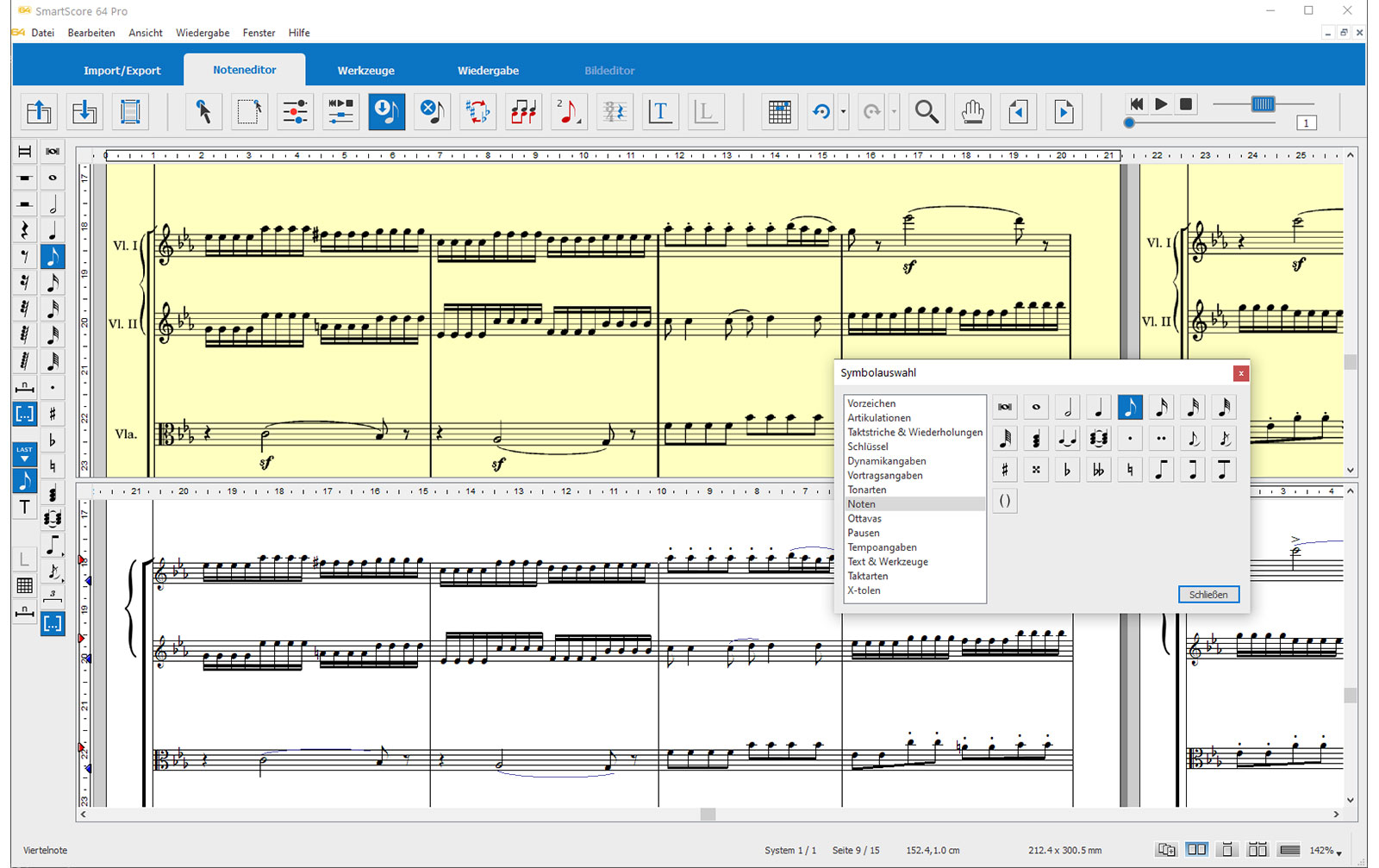1379x868 pixels.
Task: Open the Bearbeiten menu
Action: click(x=91, y=33)
